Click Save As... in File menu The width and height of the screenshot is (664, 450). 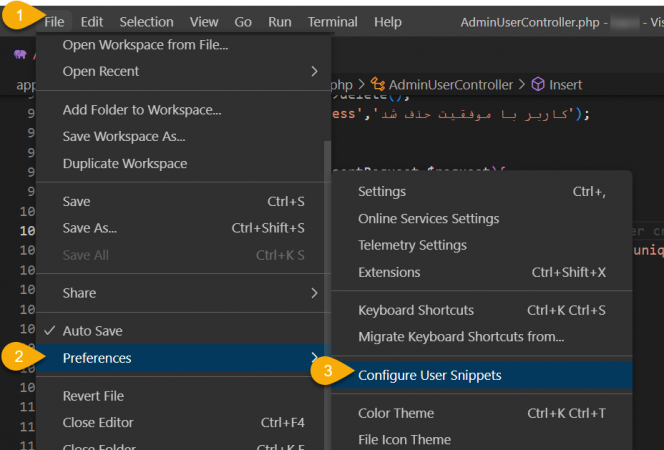[x=90, y=228]
